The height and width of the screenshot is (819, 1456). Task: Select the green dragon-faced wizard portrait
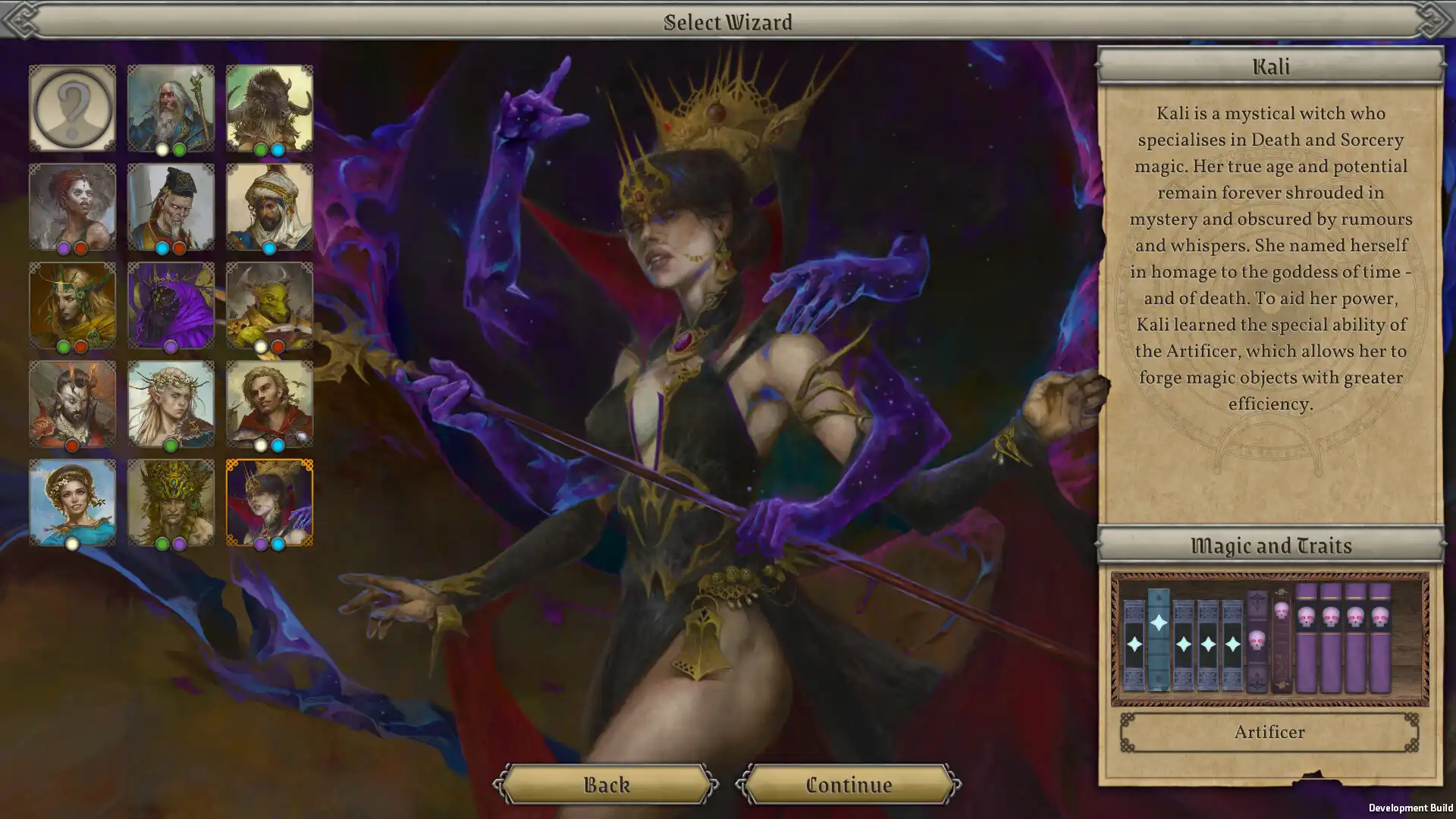(x=269, y=305)
